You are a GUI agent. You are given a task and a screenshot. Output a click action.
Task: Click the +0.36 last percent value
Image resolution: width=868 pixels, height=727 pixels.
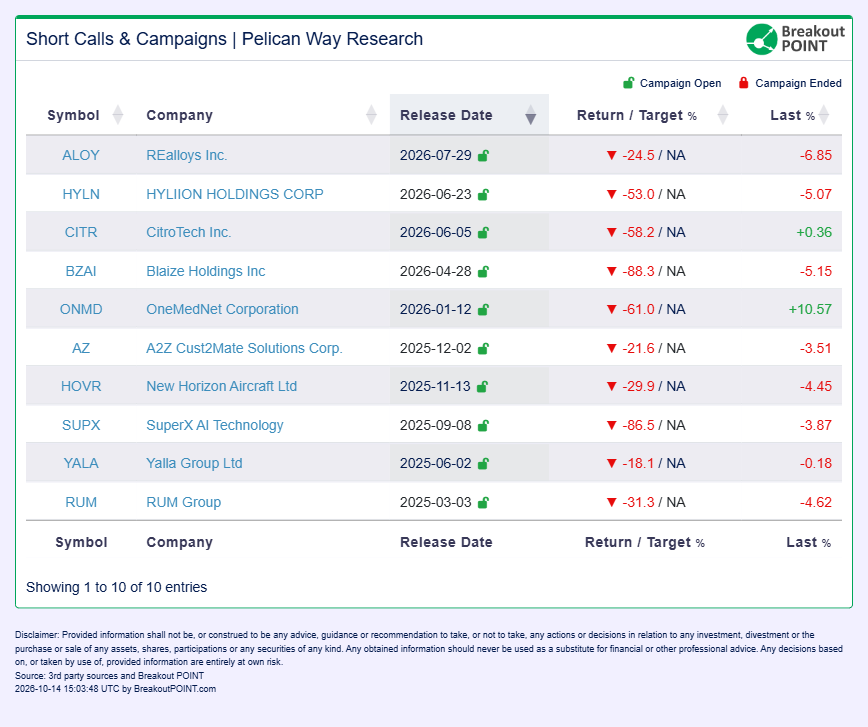[x=814, y=233]
